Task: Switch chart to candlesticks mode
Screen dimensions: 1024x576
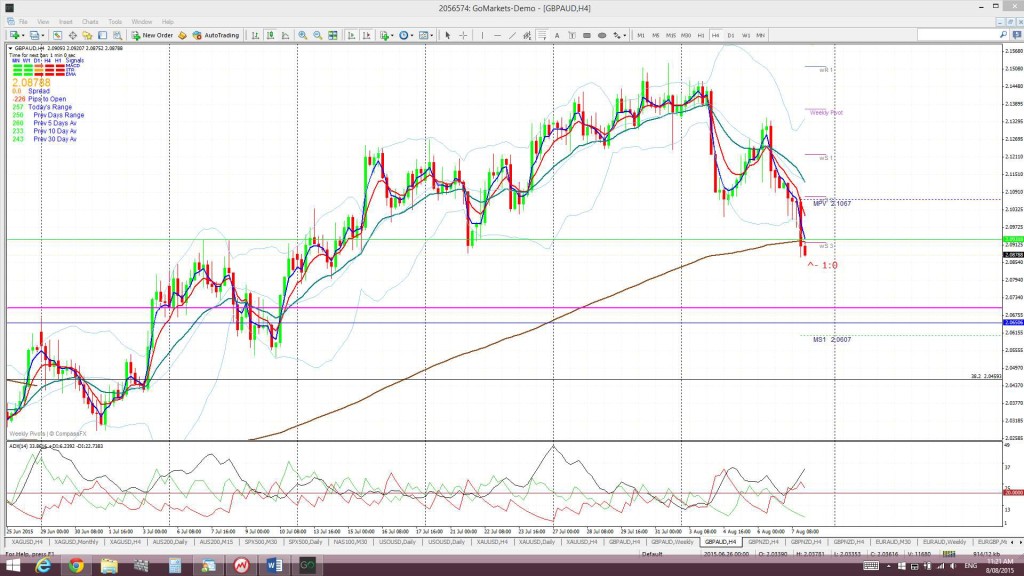Action: (x=270, y=35)
